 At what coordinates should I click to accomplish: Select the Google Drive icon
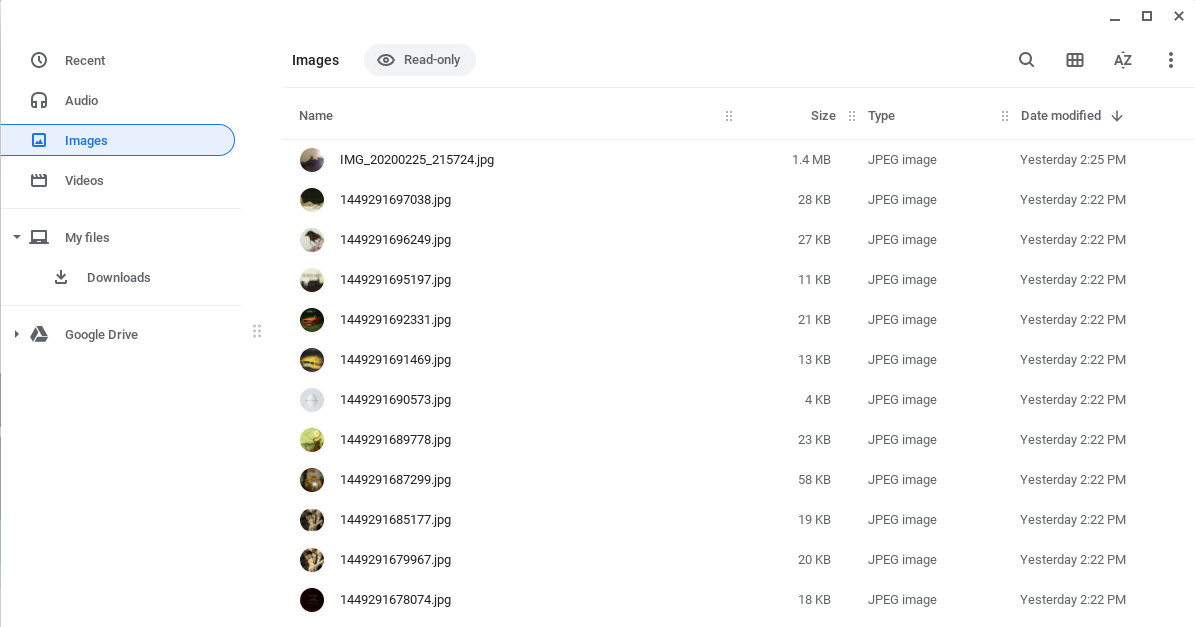39,334
